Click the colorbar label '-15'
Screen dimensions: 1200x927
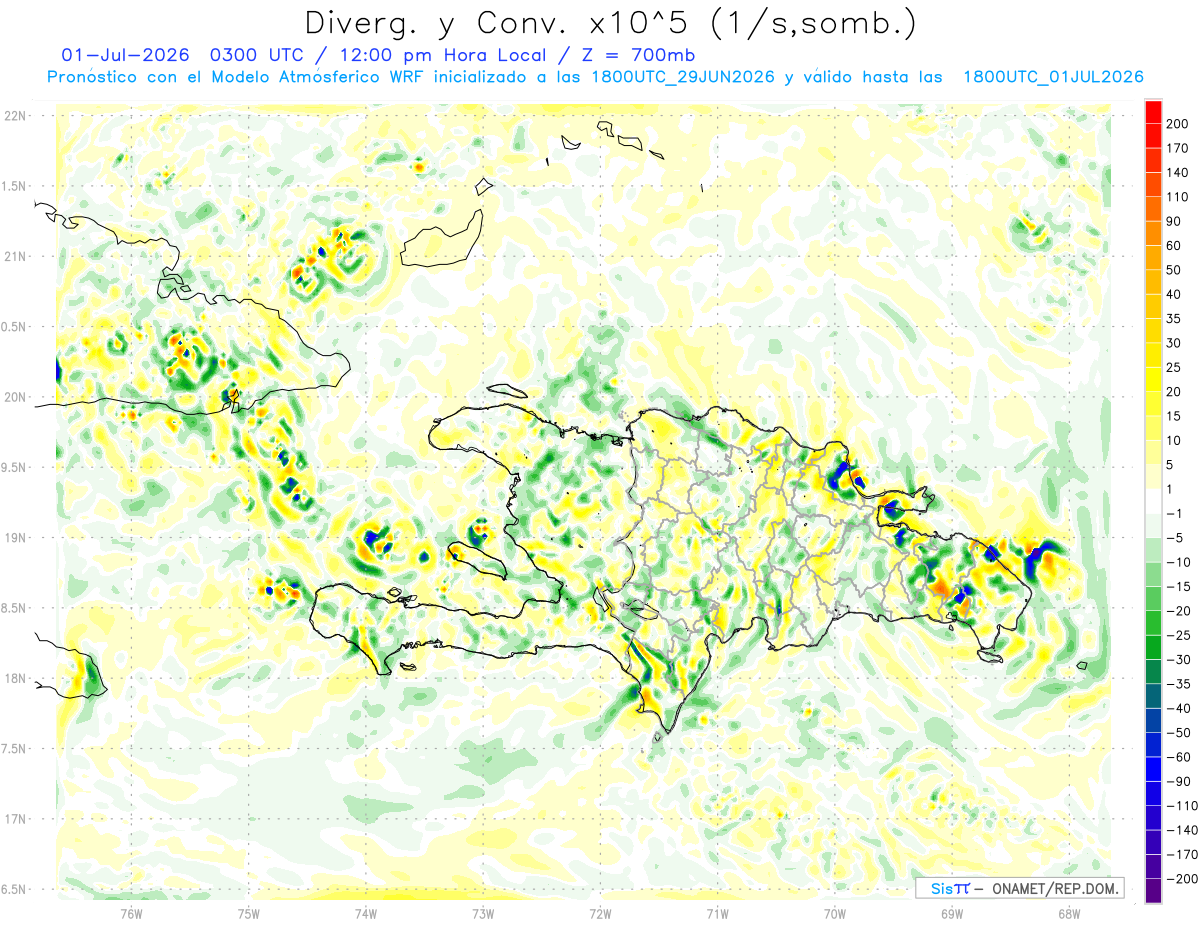coord(1180,586)
